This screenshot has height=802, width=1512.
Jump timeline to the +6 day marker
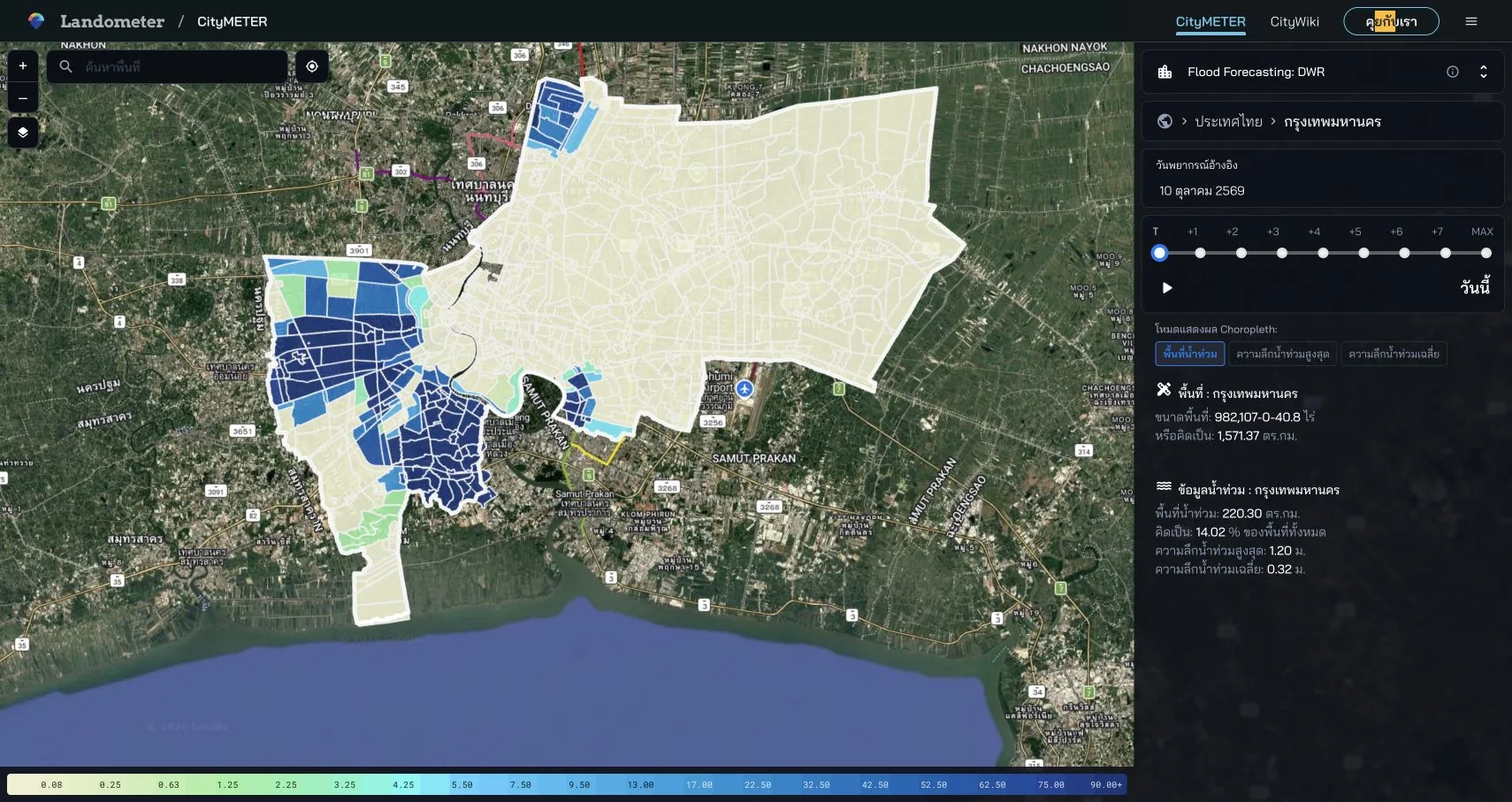1404,253
